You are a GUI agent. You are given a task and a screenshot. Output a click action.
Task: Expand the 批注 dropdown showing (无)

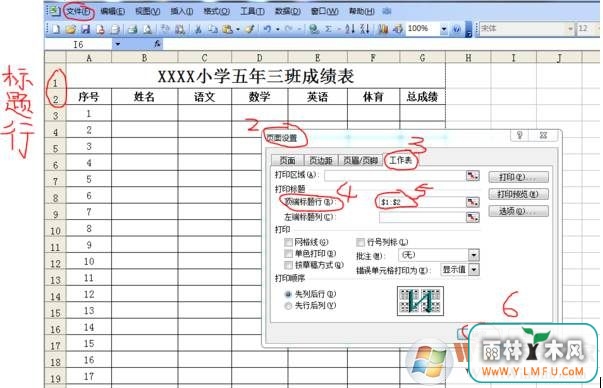coord(474,255)
